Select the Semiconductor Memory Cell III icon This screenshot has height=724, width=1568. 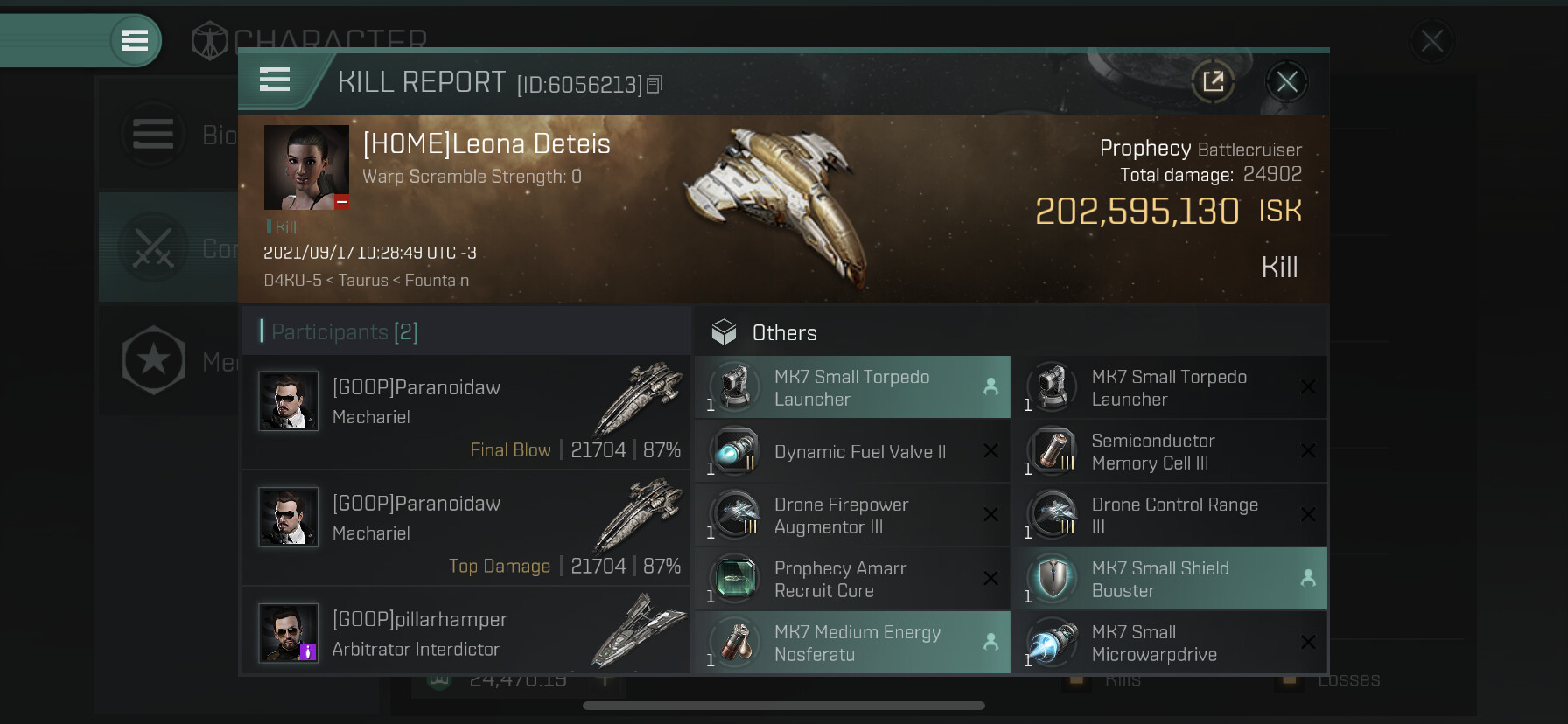(1053, 451)
